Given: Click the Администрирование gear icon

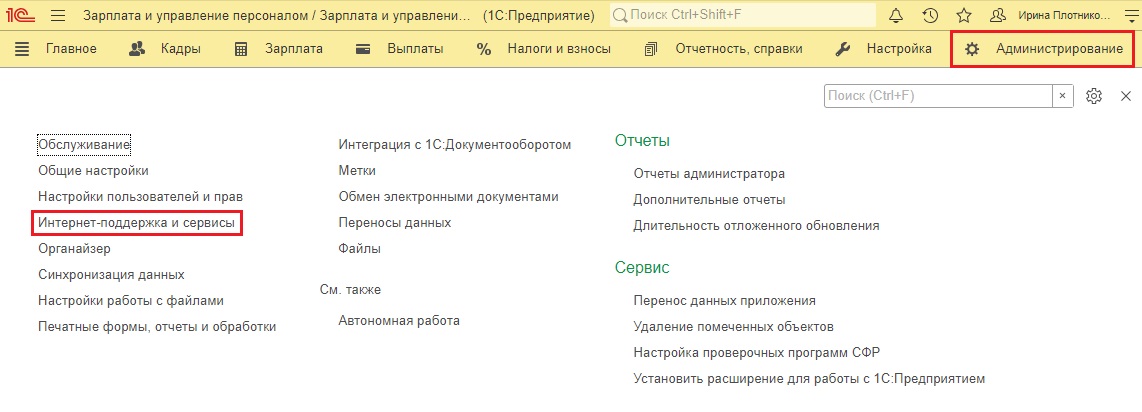Looking at the screenshot, I should pyautogui.click(x=972, y=49).
